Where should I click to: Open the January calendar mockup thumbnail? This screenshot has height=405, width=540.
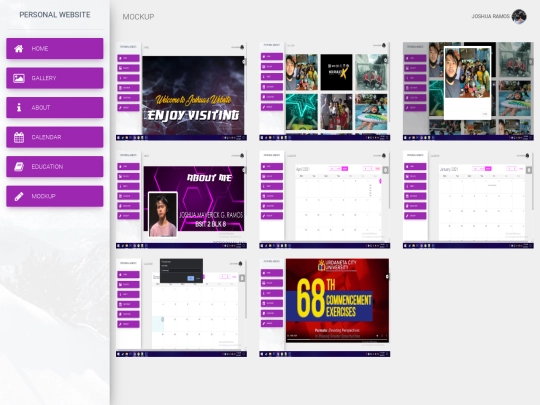pyautogui.click(x=468, y=199)
